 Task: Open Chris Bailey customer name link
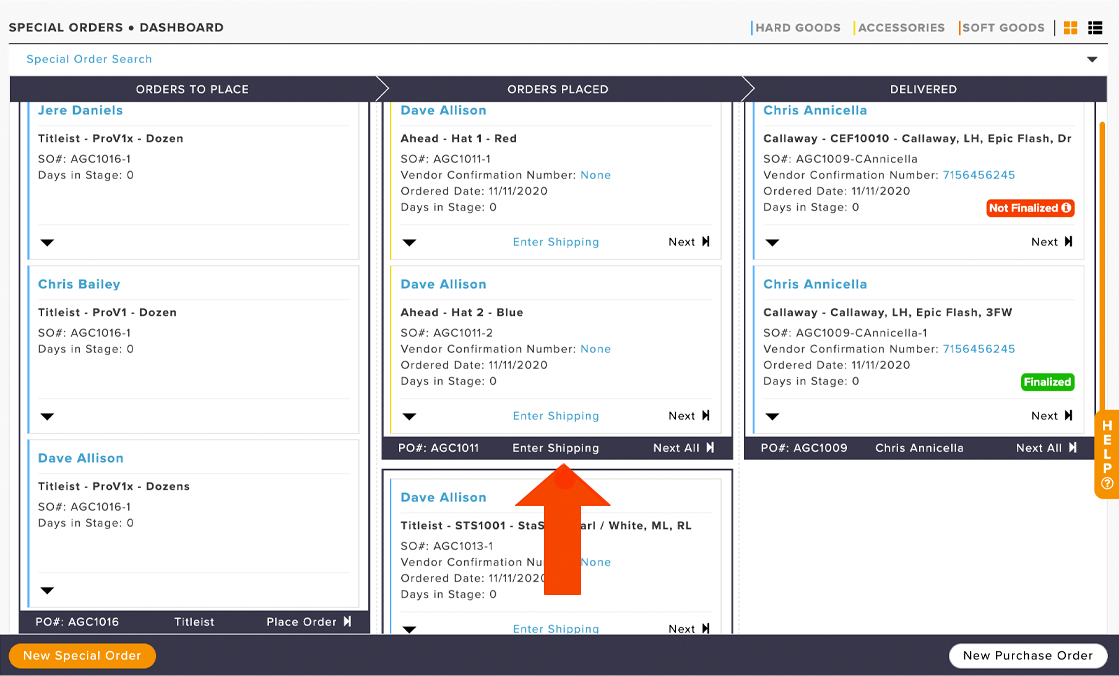click(x=79, y=284)
